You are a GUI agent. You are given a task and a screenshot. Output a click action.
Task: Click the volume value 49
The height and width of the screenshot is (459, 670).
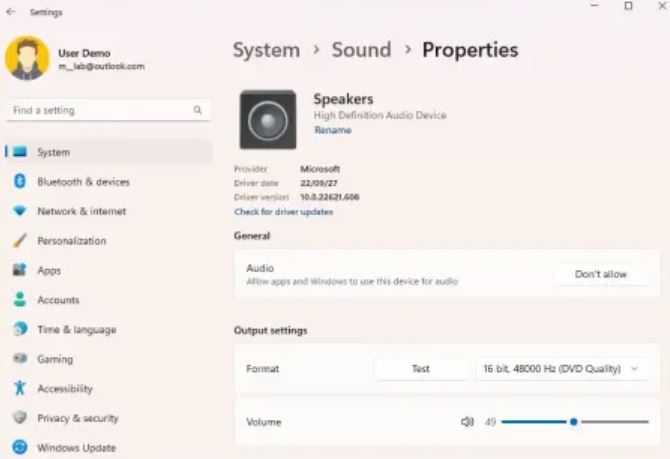[x=491, y=422]
